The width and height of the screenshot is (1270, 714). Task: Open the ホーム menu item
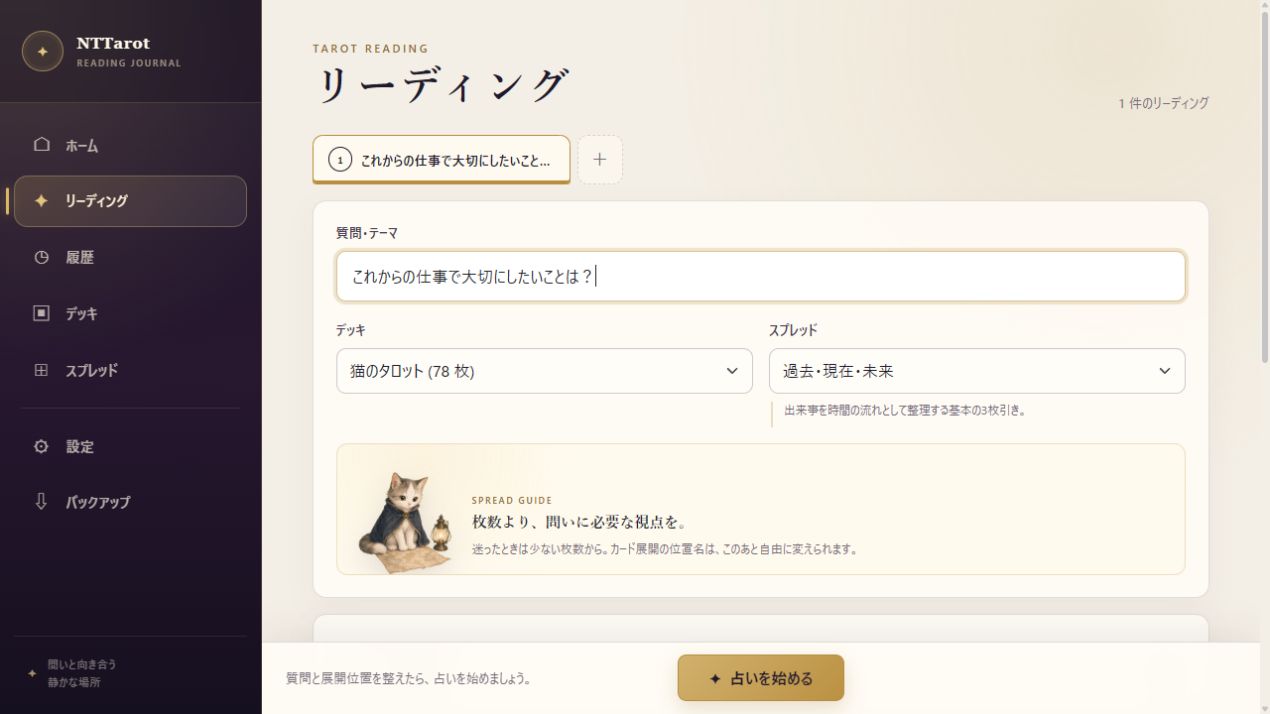(x=130, y=145)
